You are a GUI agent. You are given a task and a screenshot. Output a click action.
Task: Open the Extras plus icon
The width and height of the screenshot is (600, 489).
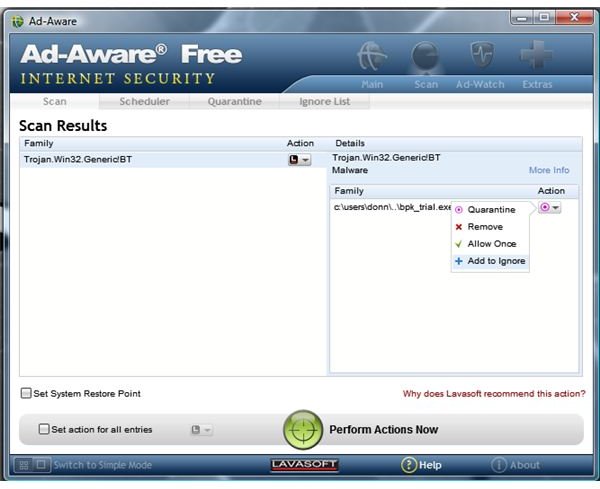(536, 55)
